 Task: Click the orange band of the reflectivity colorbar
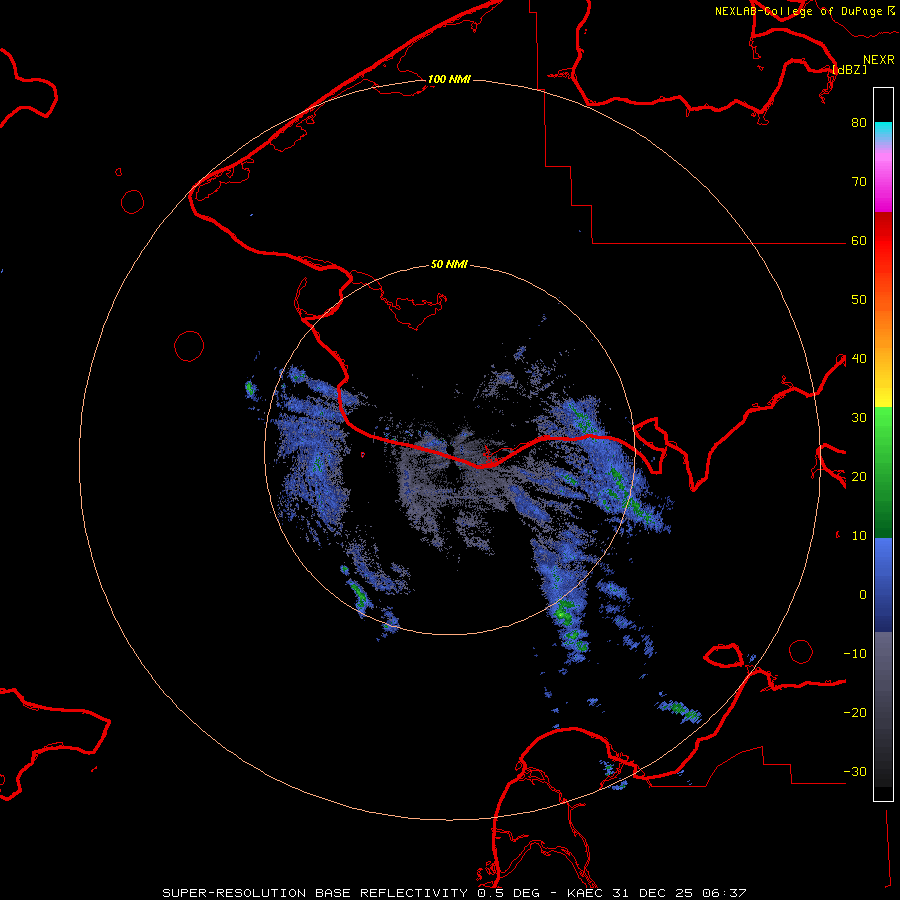point(883,327)
